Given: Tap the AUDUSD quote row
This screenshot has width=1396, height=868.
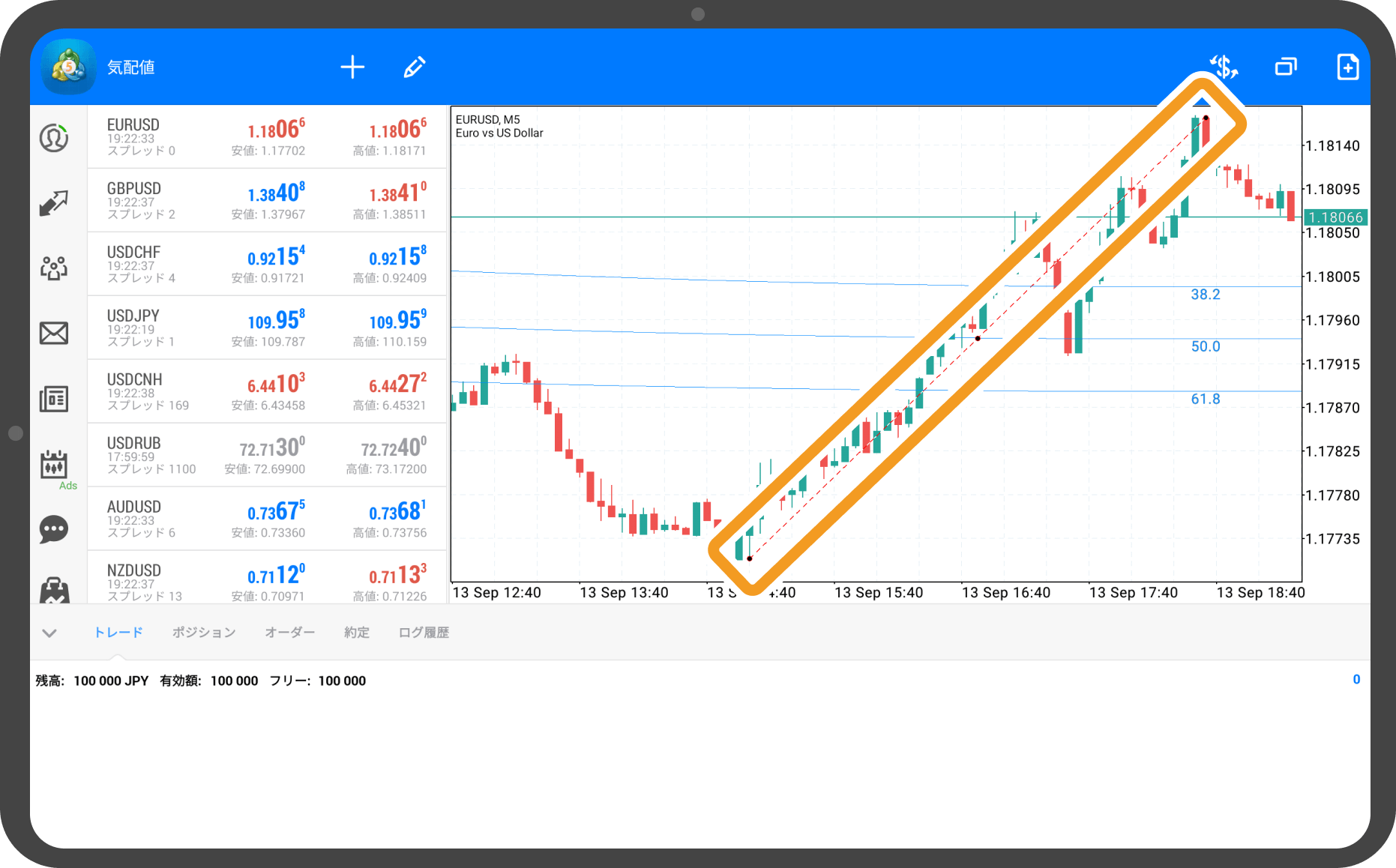Looking at the screenshot, I should point(267,519).
